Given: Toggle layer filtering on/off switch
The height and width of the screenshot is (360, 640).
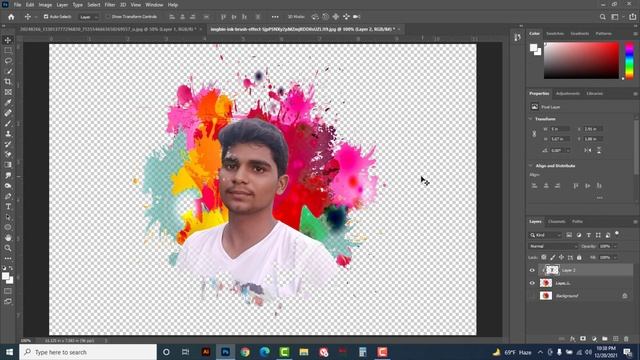Looking at the screenshot, I should click(617, 234).
